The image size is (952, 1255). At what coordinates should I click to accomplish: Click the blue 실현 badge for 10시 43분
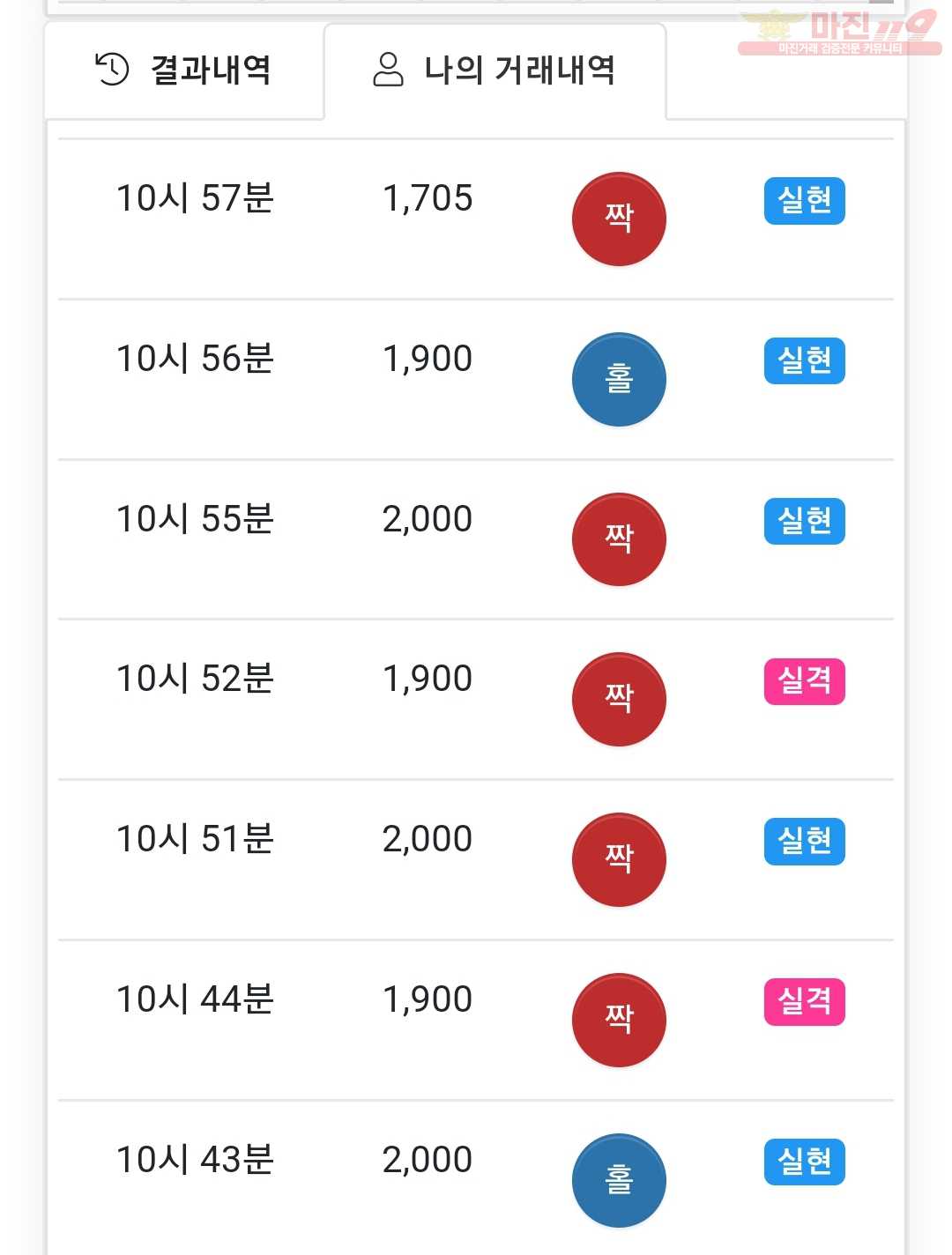tap(804, 1162)
